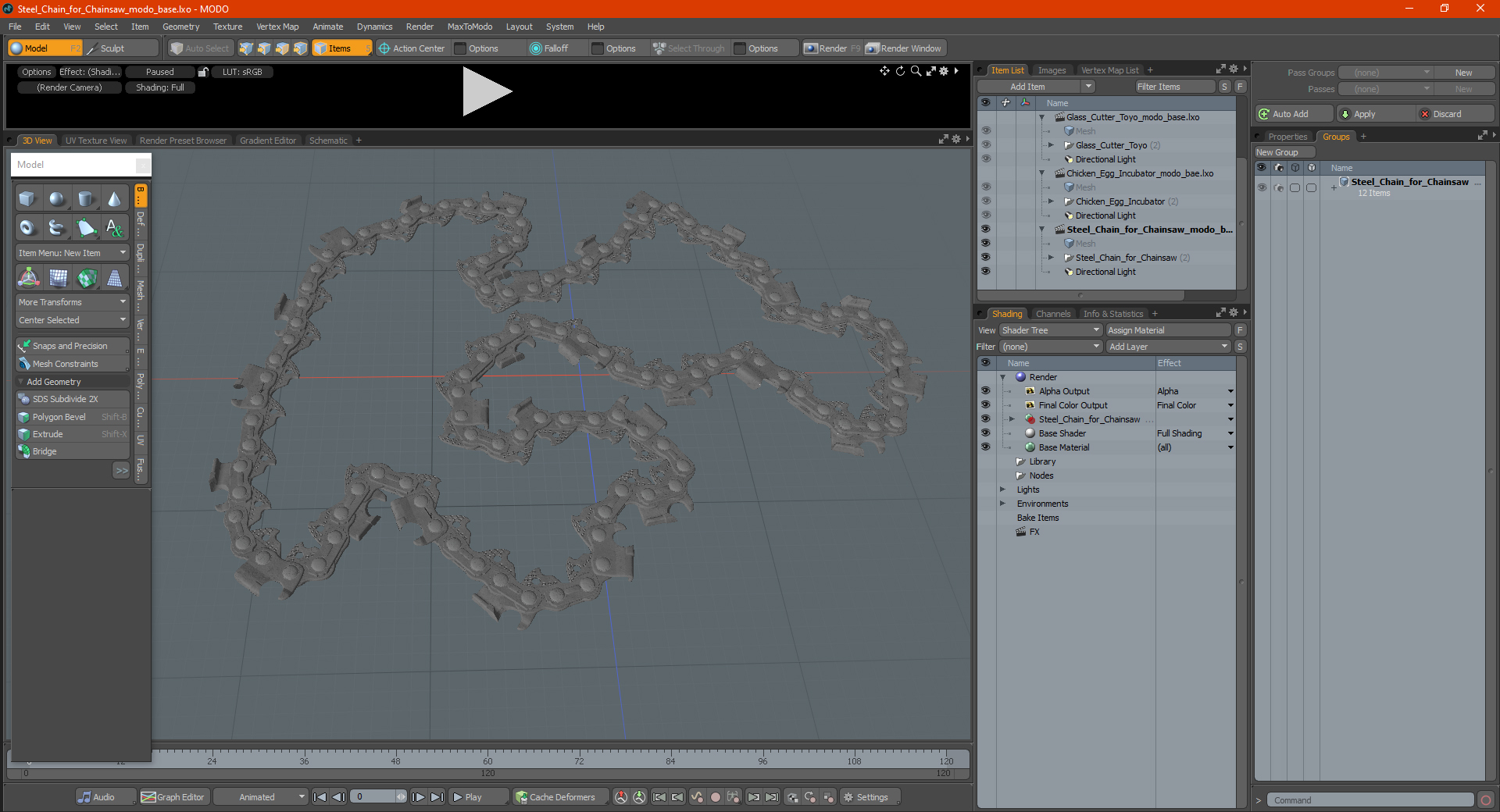This screenshot has width=1500, height=812.
Task: Open the Center Selected dropdown
Action: (x=73, y=320)
